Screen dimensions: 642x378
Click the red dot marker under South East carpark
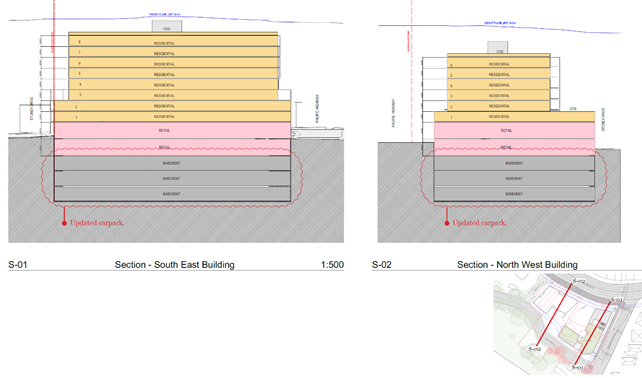[x=64, y=223]
